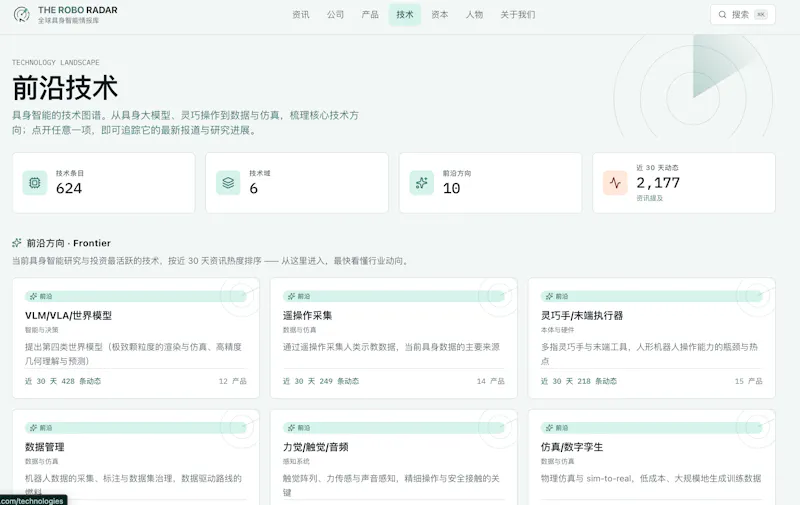Click the sparkle icon next to Frontier heading

(17, 243)
